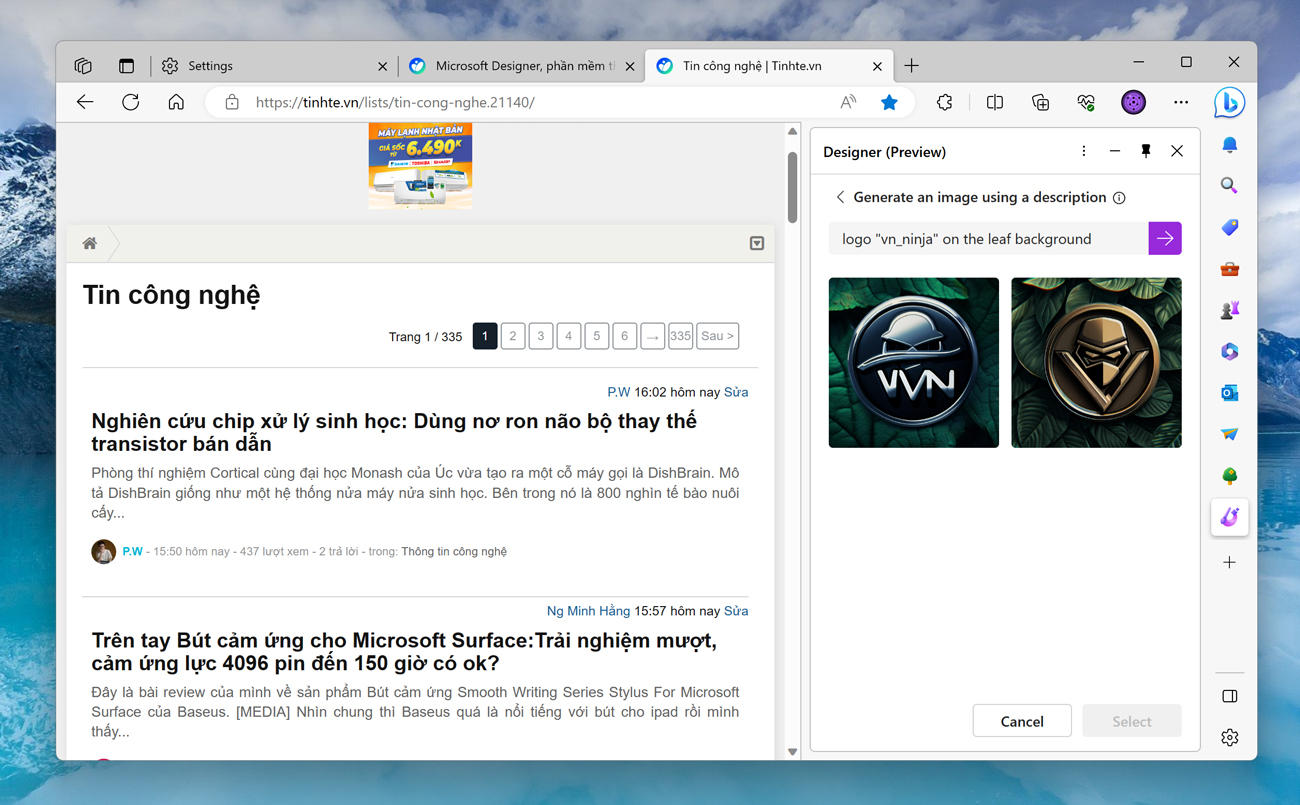Go to next page Sau
This screenshot has width=1300, height=805.
[x=717, y=336]
